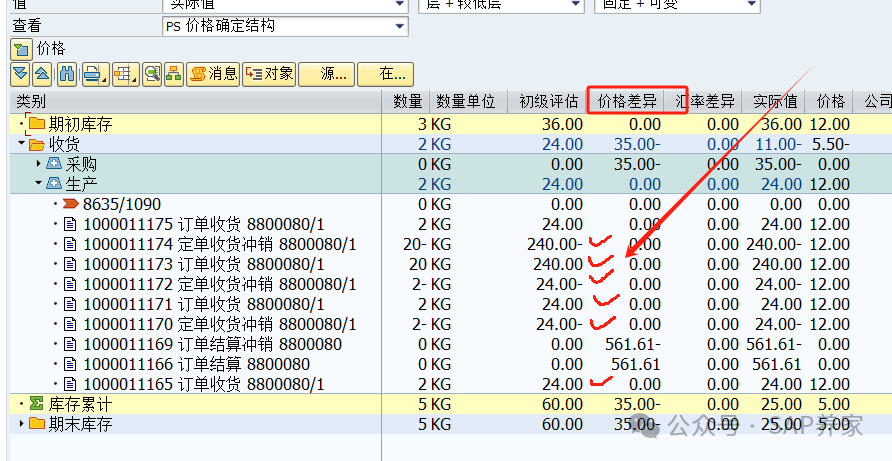This screenshot has height=461, width=892.
Task: Open the 层 + 较低层 dropdown at top
Action: point(576,5)
